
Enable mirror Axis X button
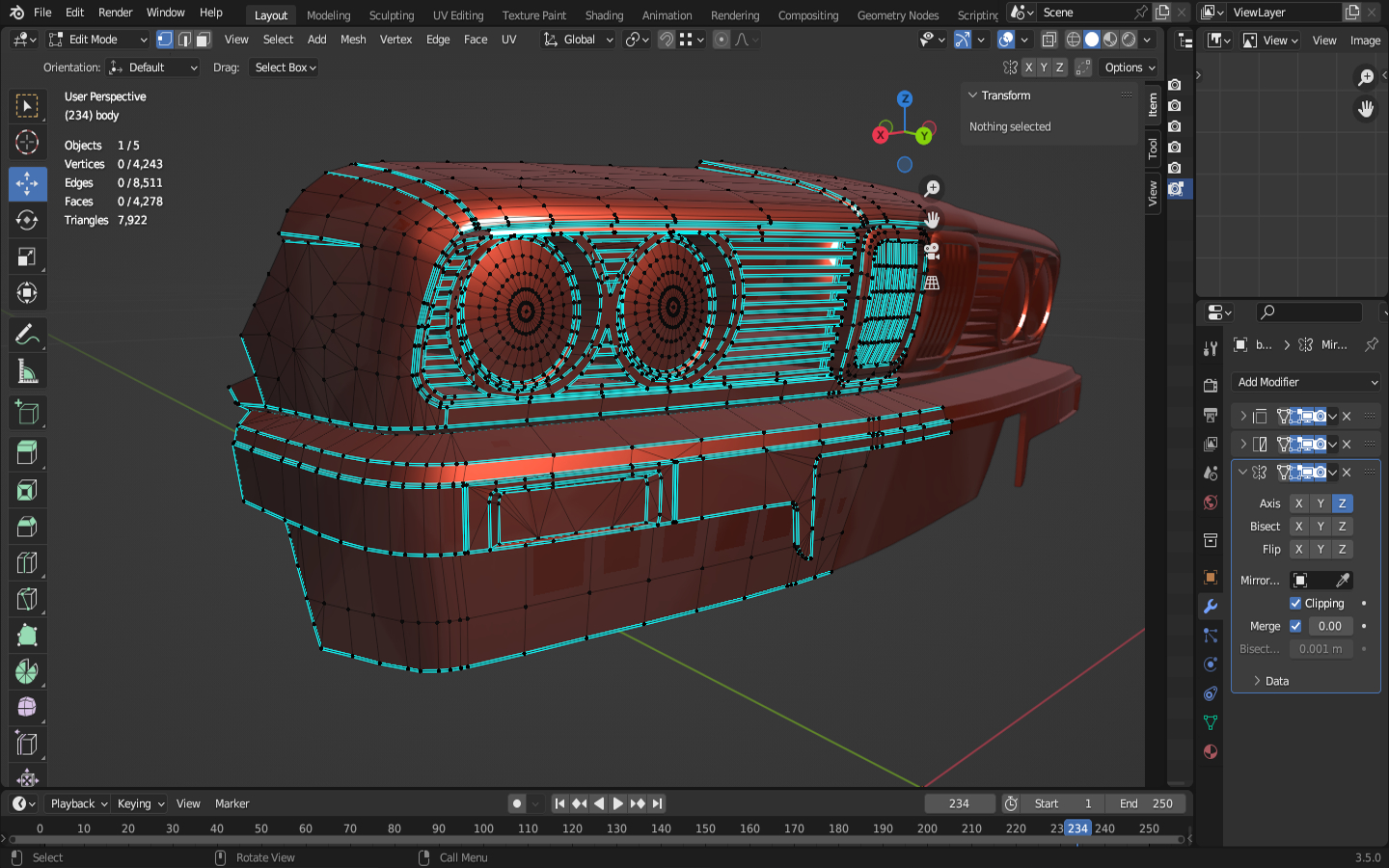tap(1298, 503)
